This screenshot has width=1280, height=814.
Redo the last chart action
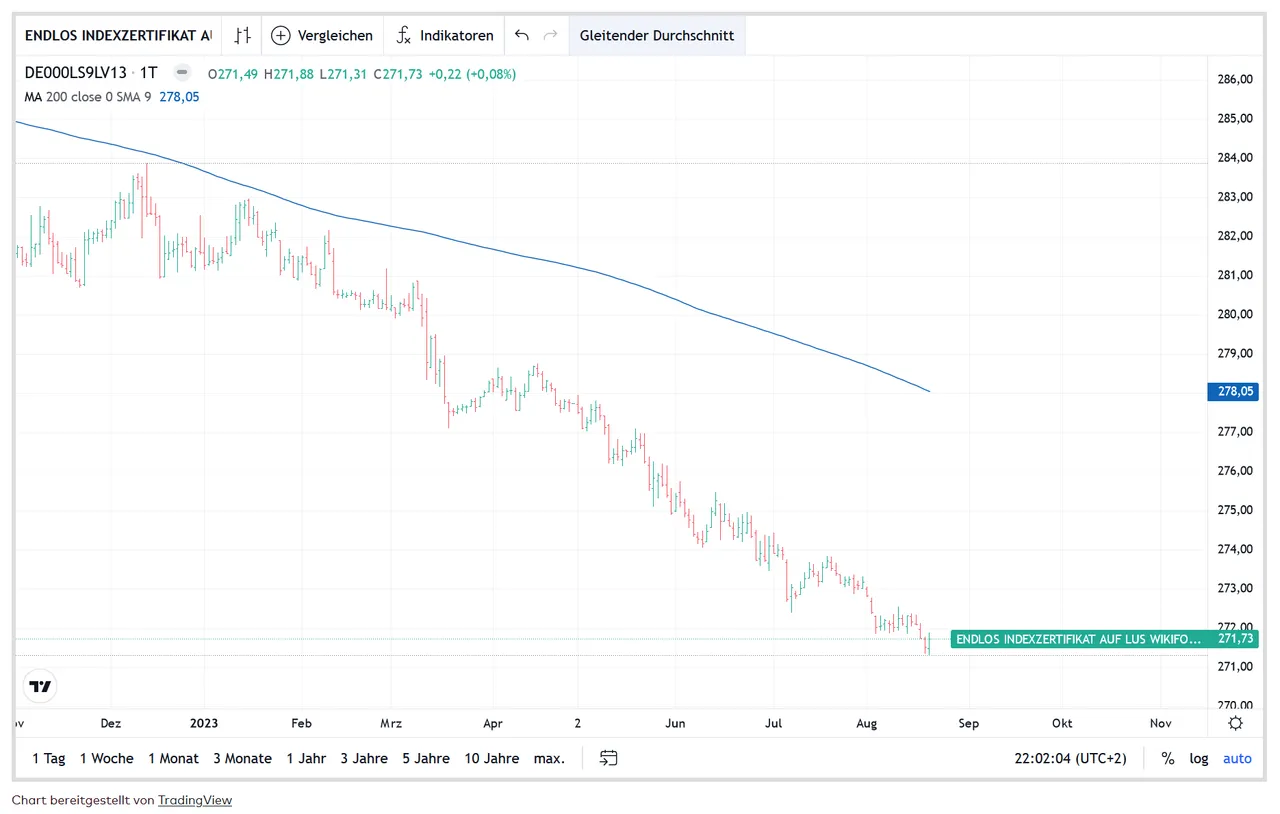point(550,35)
